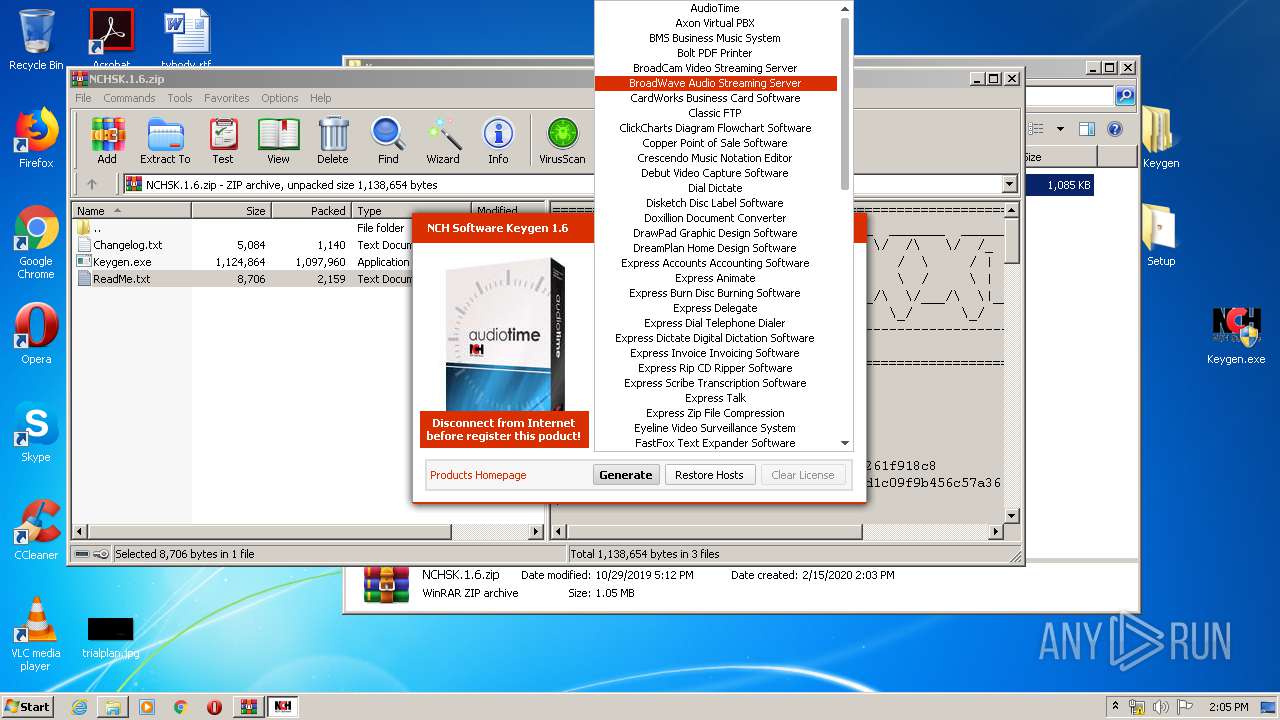Image resolution: width=1280 pixels, height=720 pixels.
Task: Click the Find magnifier icon
Action: tap(388, 140)
